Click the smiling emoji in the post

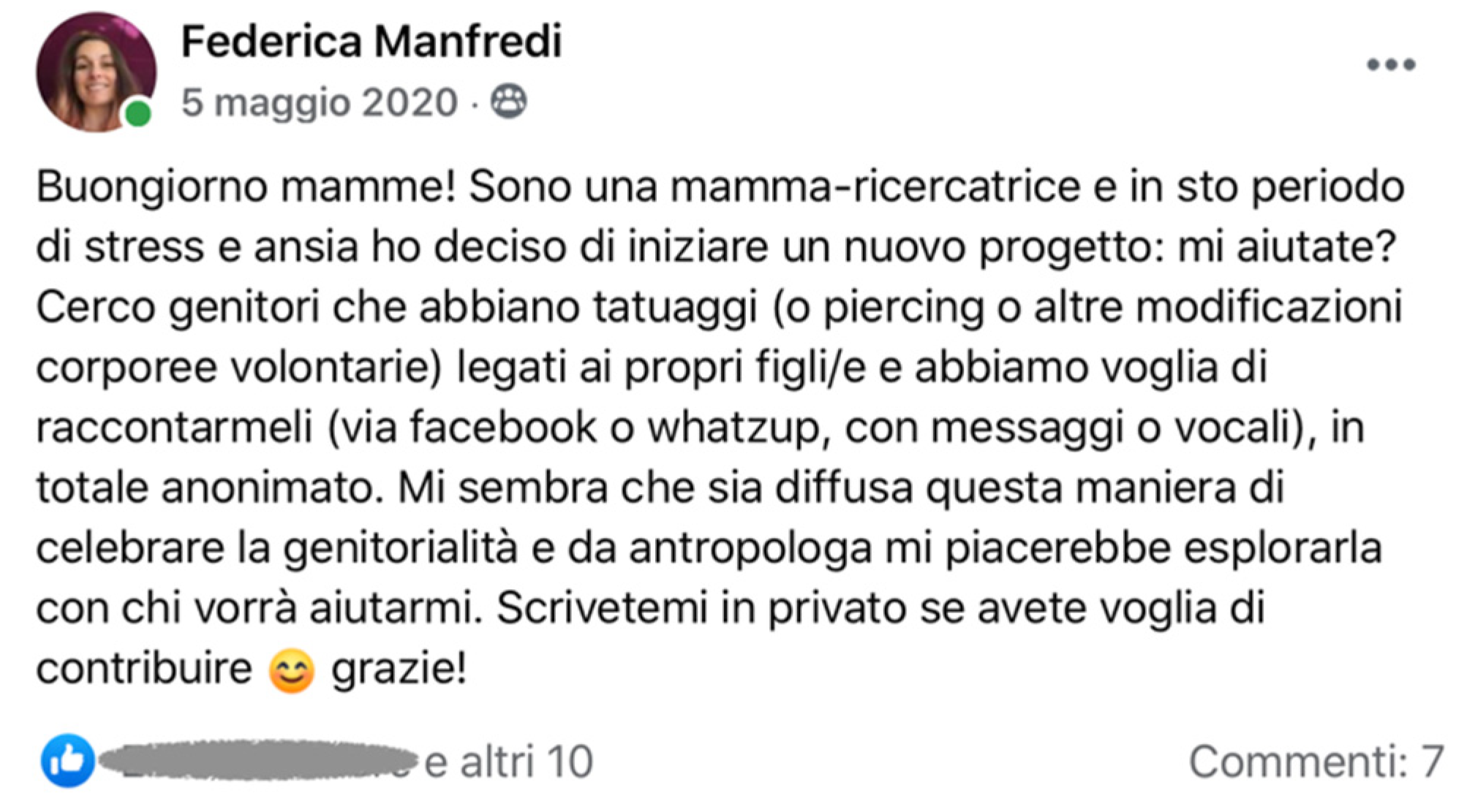point(291,669)
